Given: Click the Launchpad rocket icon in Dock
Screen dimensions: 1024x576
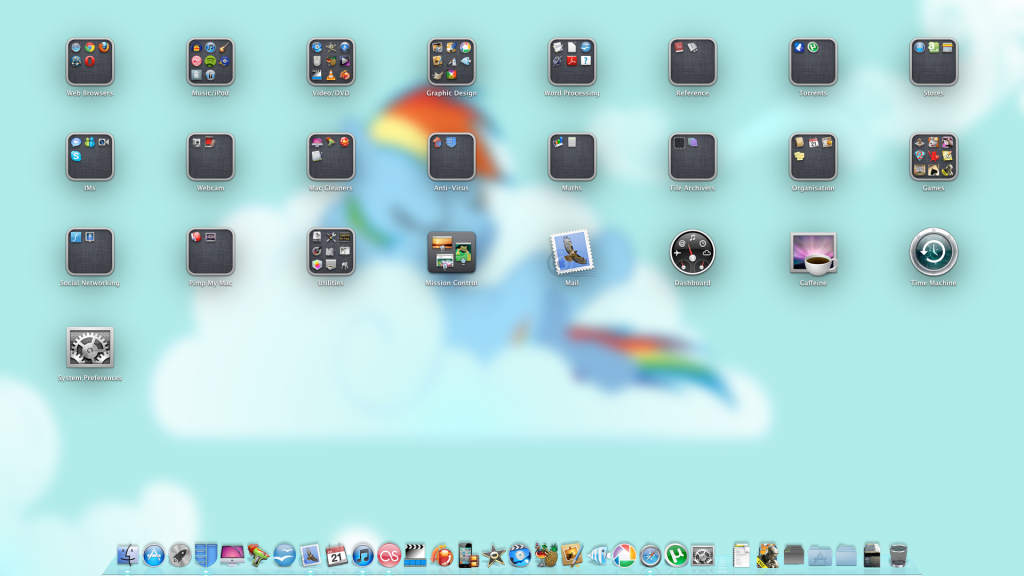Looking at the screenshot, I should coord(180,555).
